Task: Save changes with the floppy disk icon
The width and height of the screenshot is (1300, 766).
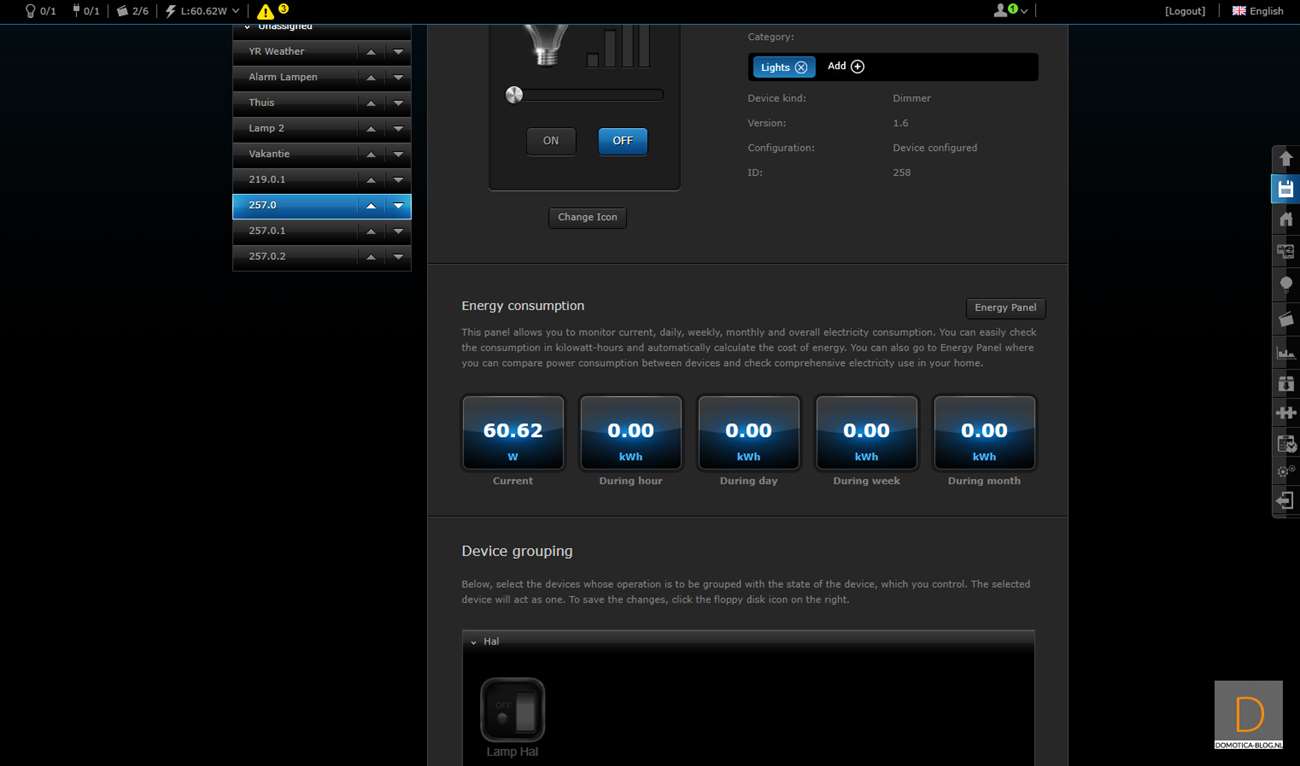Action: tap(1286, 189)
